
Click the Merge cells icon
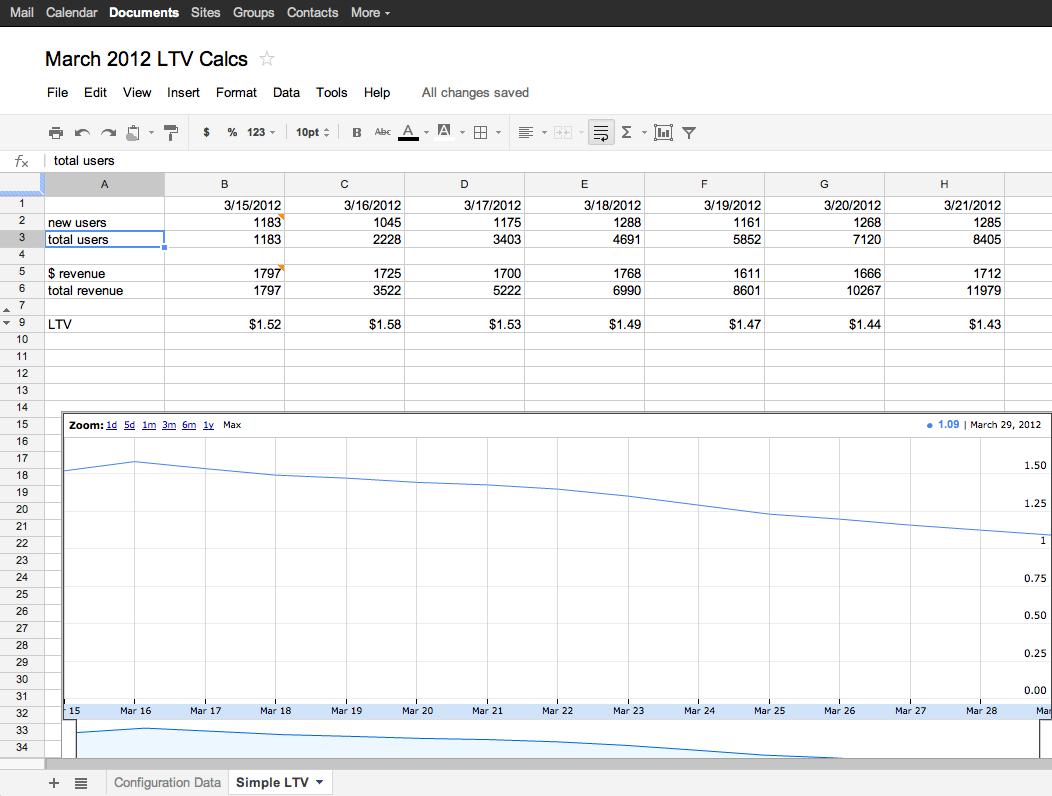pos(562,133)
